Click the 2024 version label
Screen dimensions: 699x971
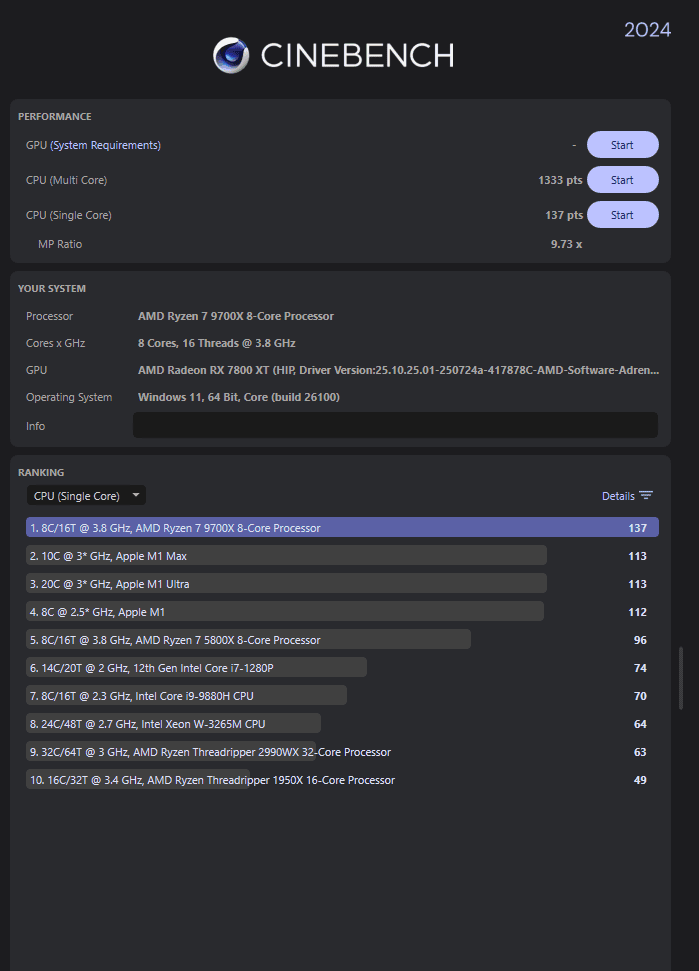(647, 30)
